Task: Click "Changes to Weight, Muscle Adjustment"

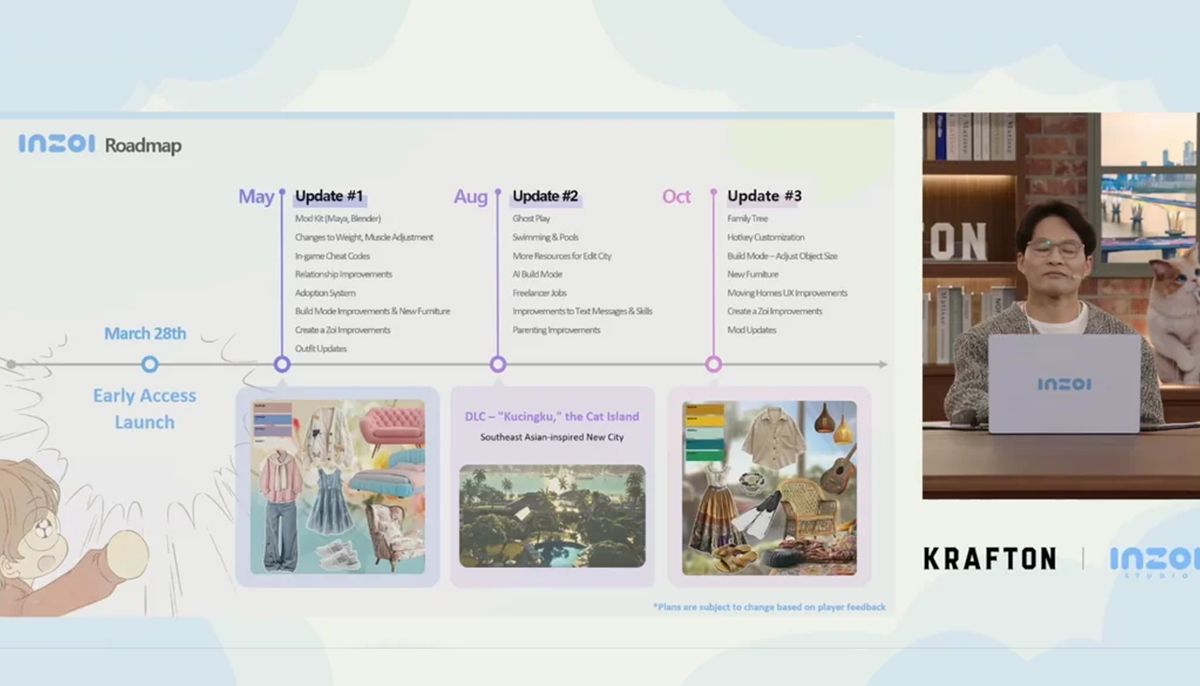Action: tap(364, 237)
